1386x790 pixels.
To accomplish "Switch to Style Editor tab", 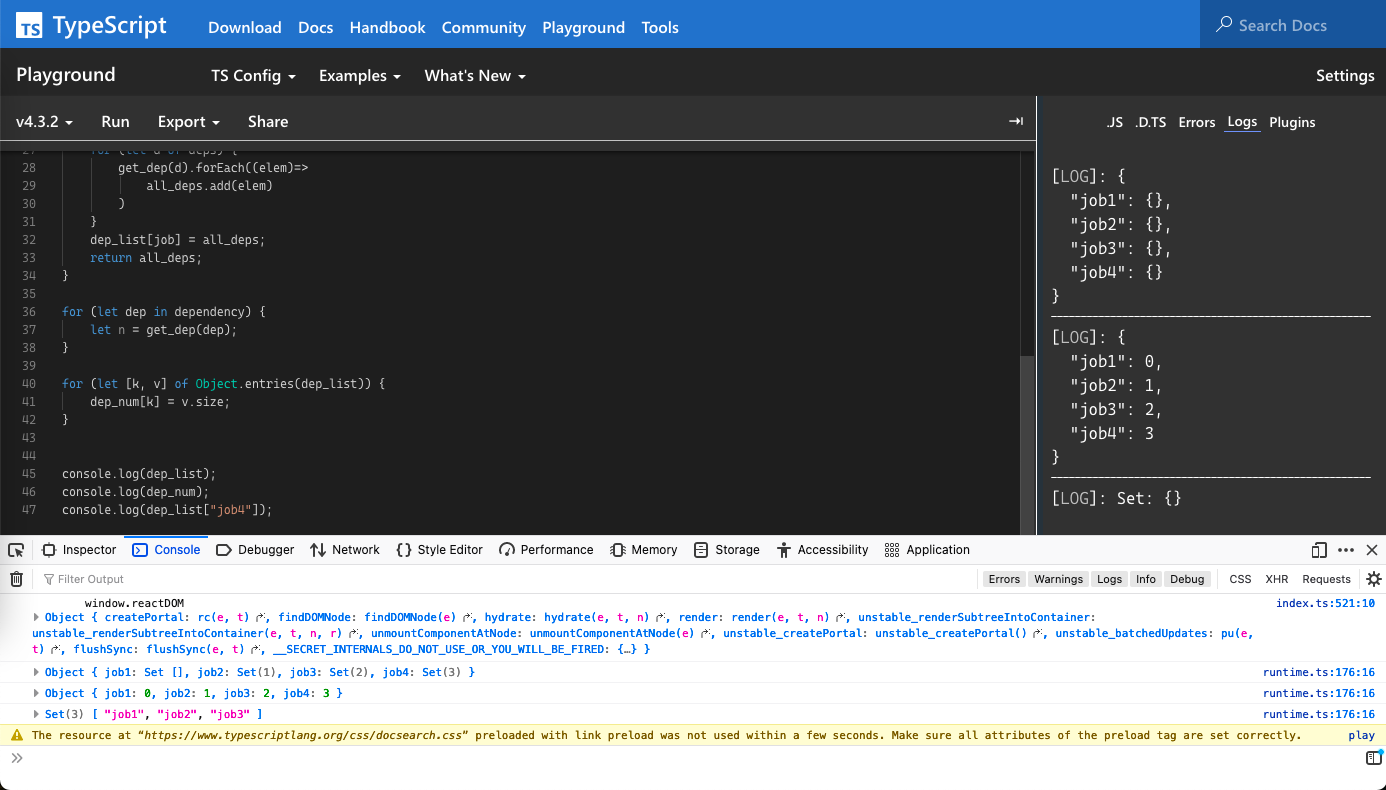I will 440,550.
